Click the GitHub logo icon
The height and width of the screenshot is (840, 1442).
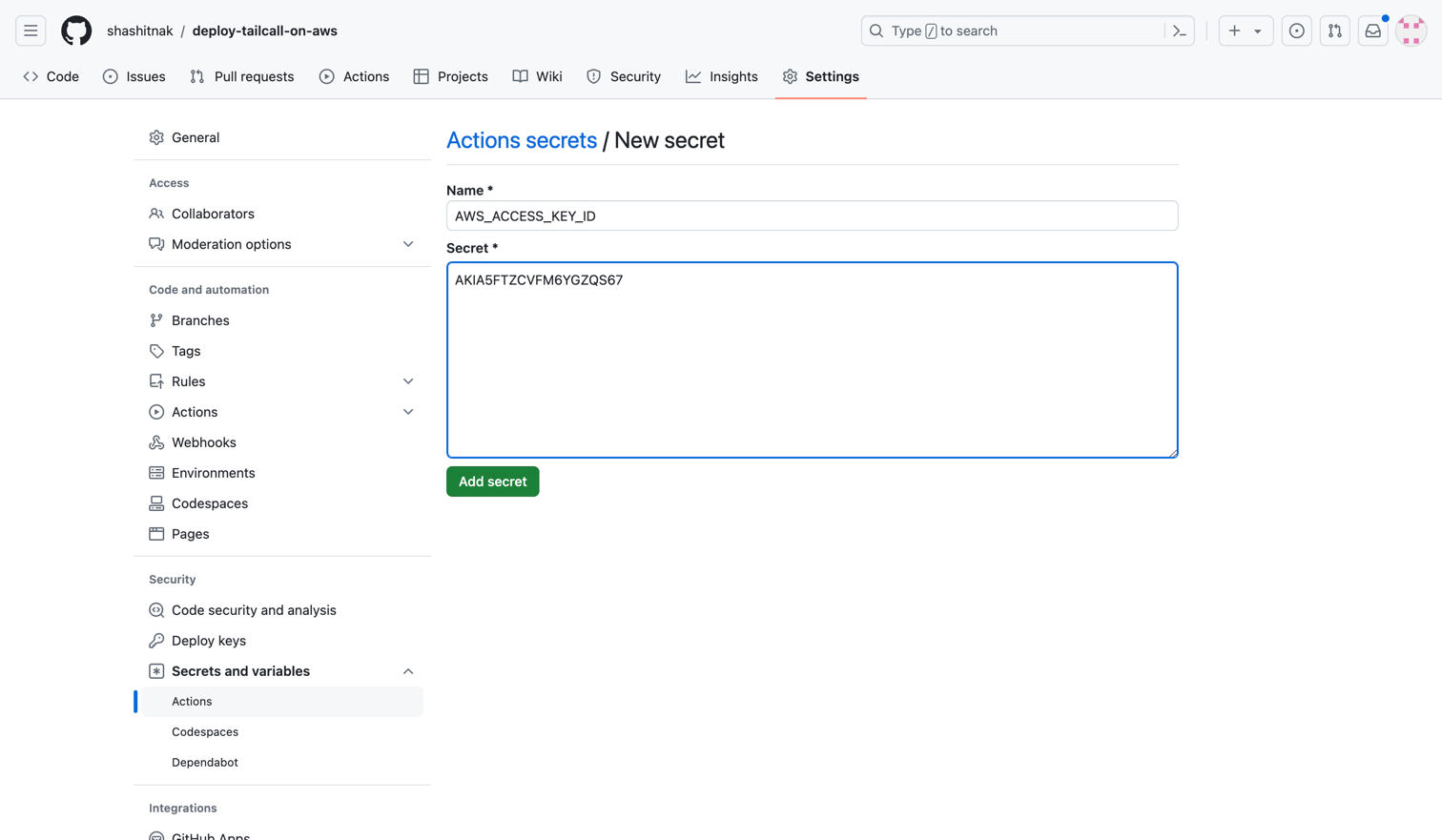pyautogui.click(x=76, y=31)
